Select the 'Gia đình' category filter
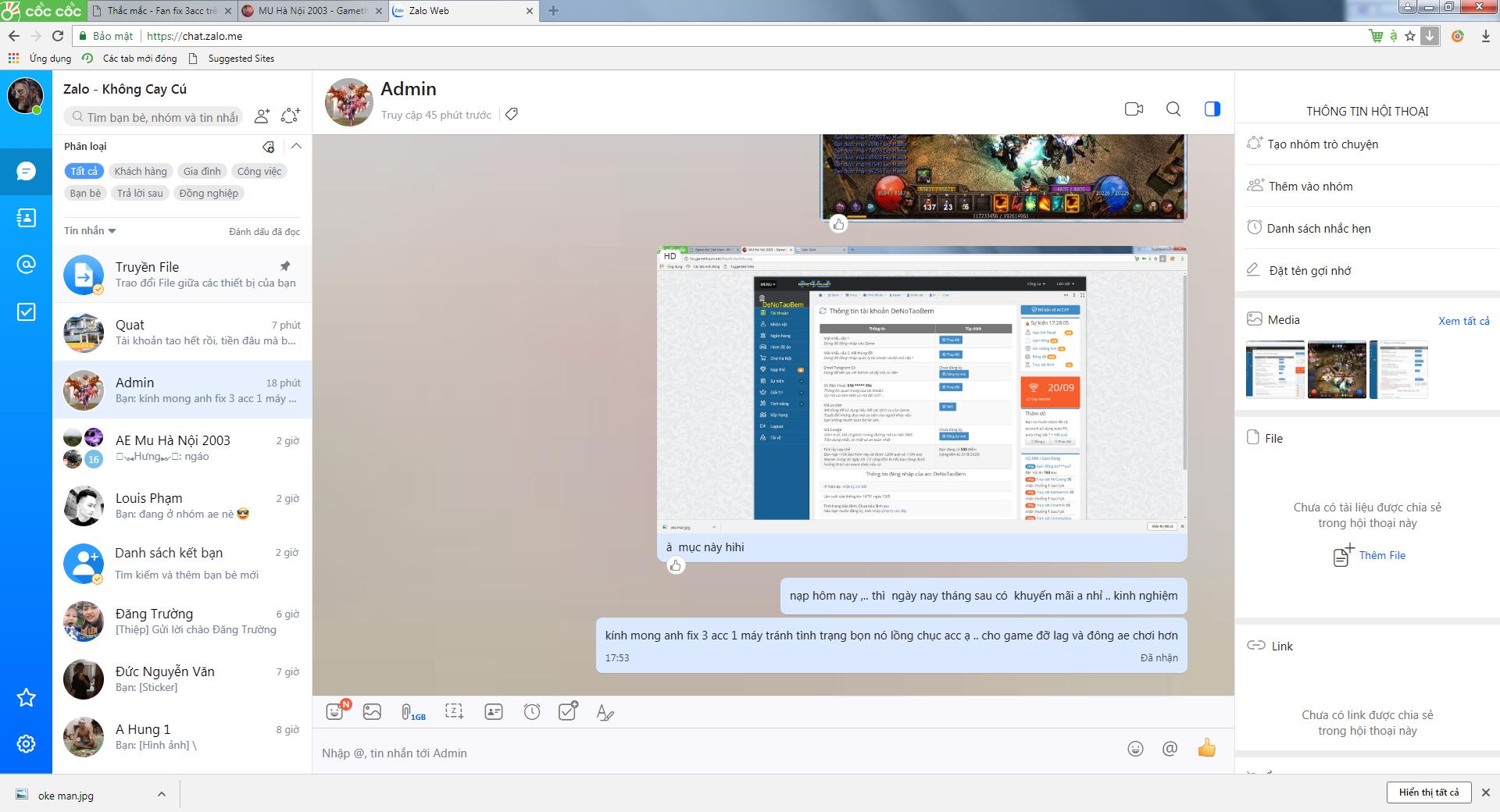 [202, 171]
